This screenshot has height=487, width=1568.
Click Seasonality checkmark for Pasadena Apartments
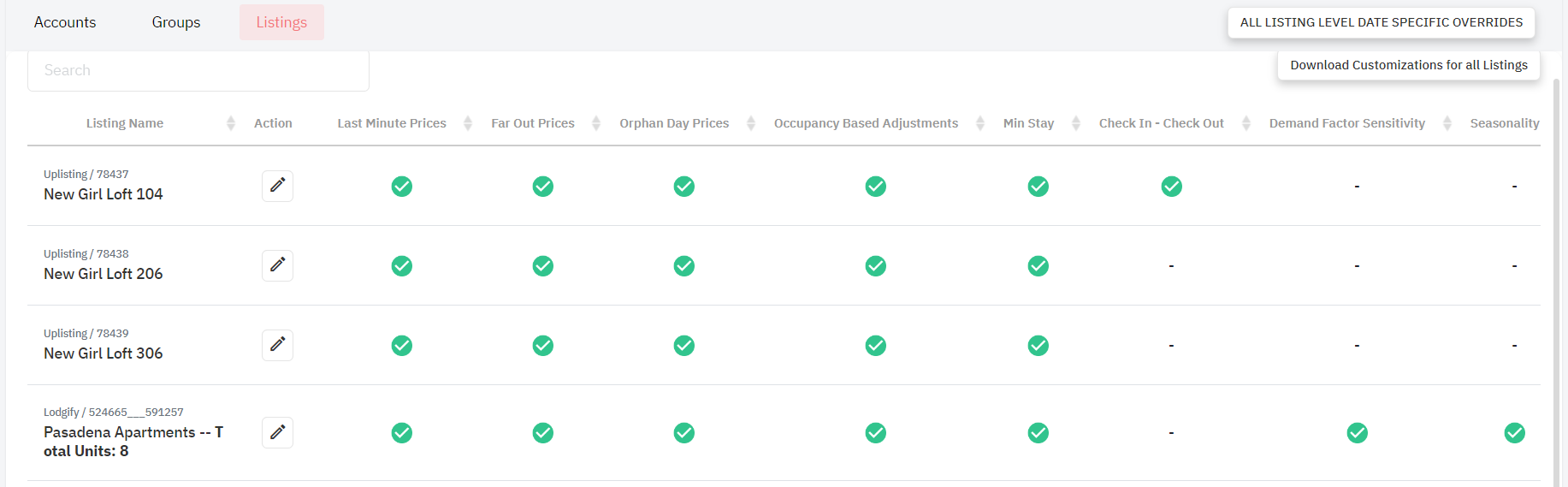click(1515, 432)
